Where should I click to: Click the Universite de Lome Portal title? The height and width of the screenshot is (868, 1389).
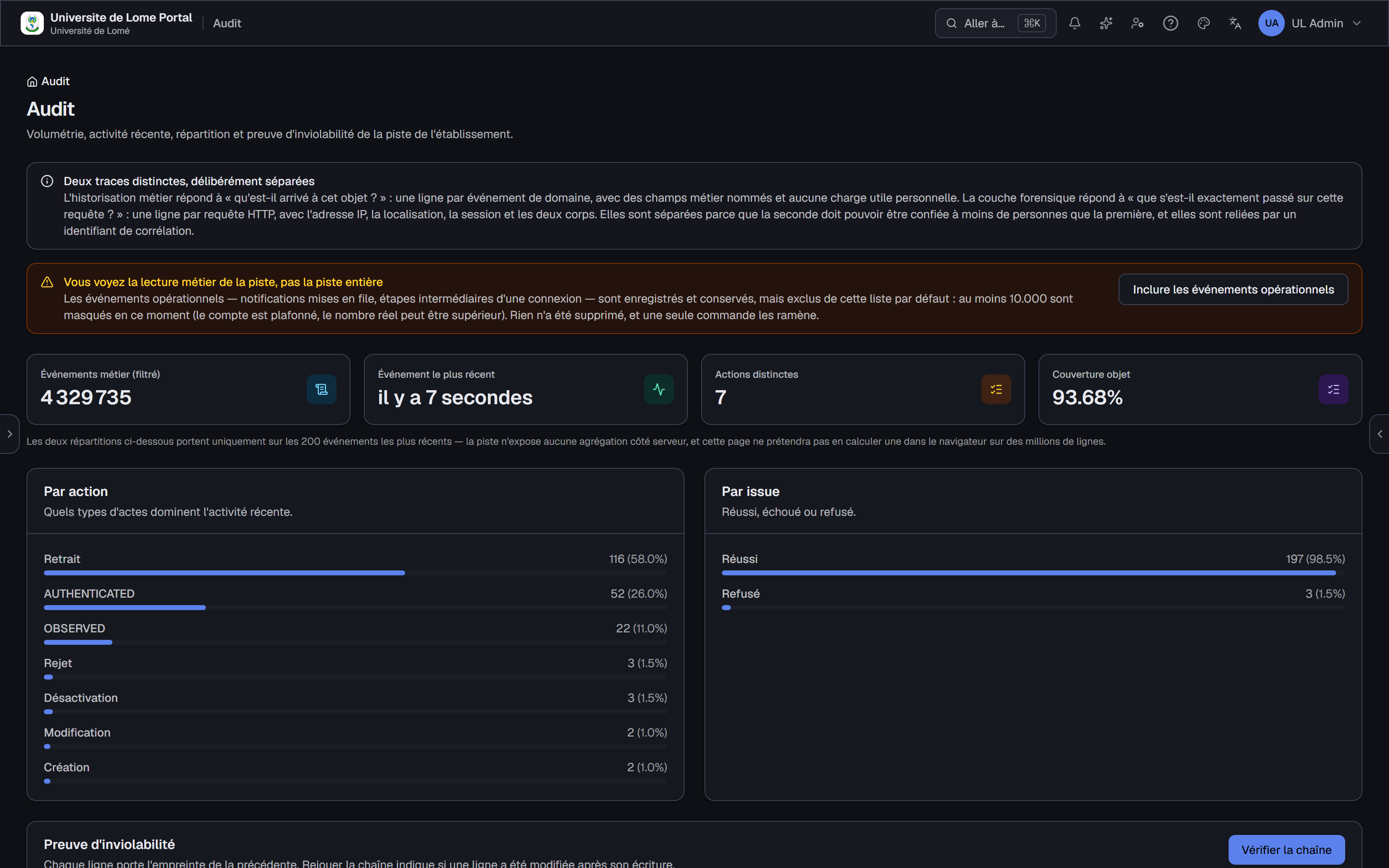click(121, 18)
